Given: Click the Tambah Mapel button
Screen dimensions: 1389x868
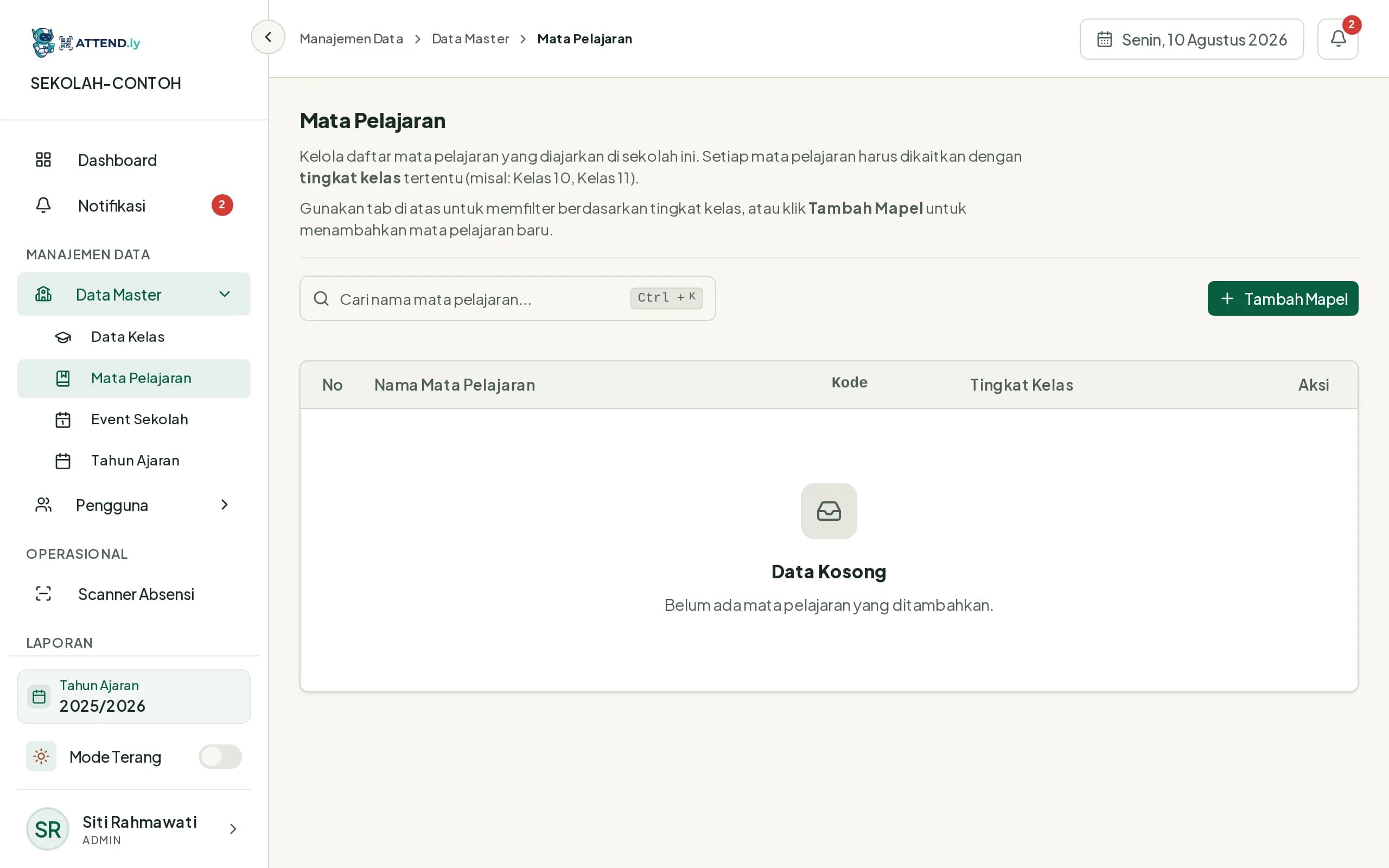Looking at the screenshot, I should point(1283,298).
